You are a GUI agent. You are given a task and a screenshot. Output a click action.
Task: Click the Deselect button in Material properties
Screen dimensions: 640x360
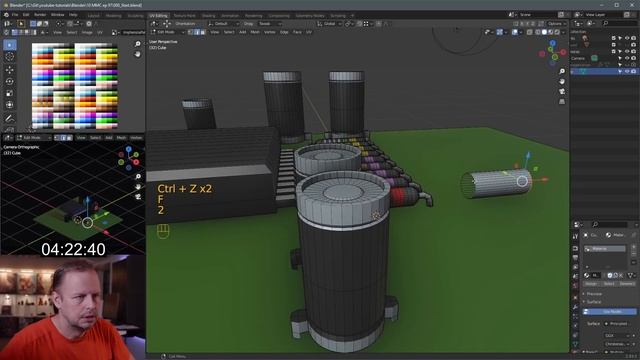click(627, 284)
